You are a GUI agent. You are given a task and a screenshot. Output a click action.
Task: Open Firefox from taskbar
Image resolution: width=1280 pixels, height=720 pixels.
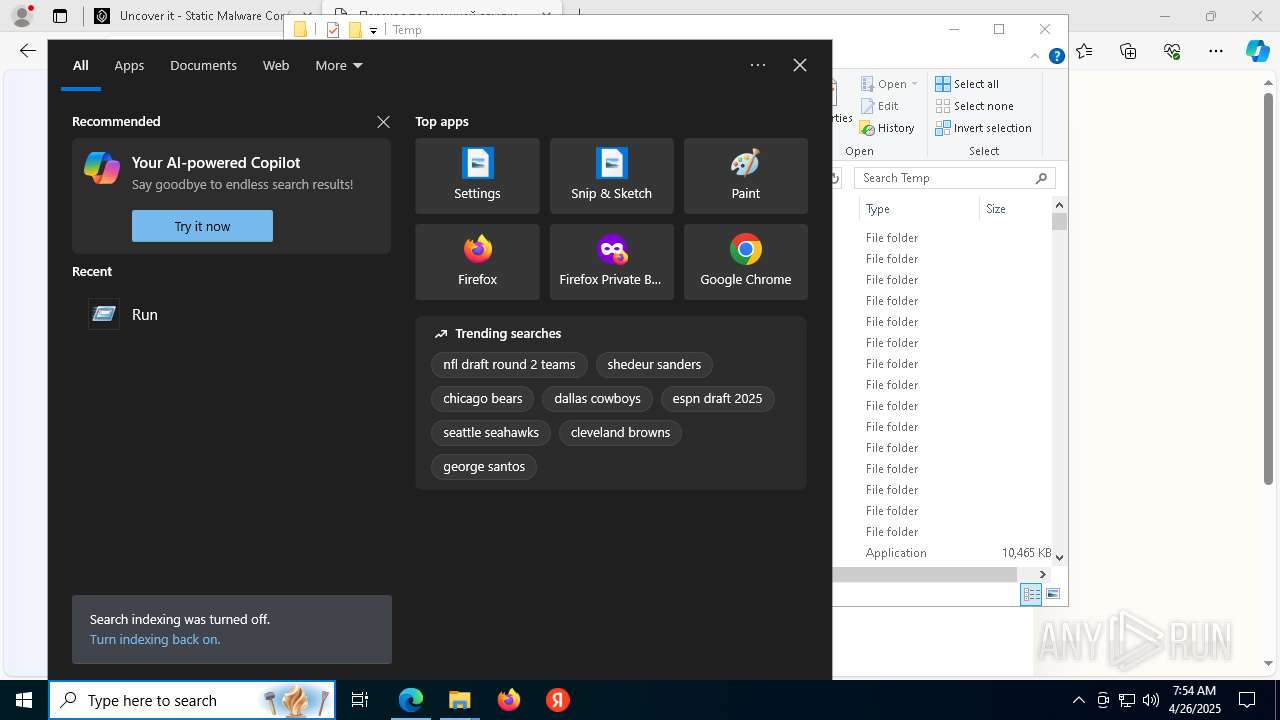tap(509, 700)
